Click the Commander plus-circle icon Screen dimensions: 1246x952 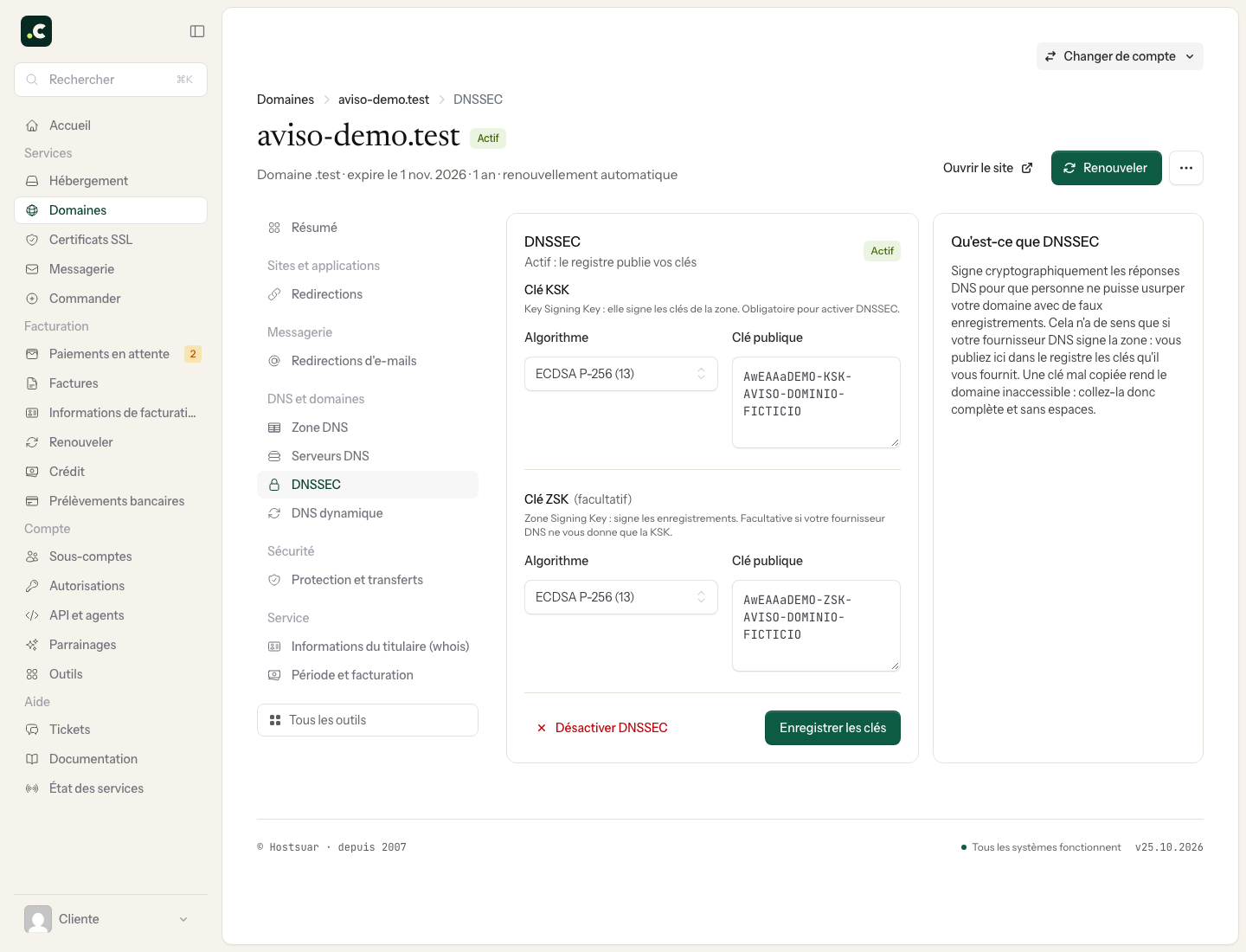[x=32, y=299]
